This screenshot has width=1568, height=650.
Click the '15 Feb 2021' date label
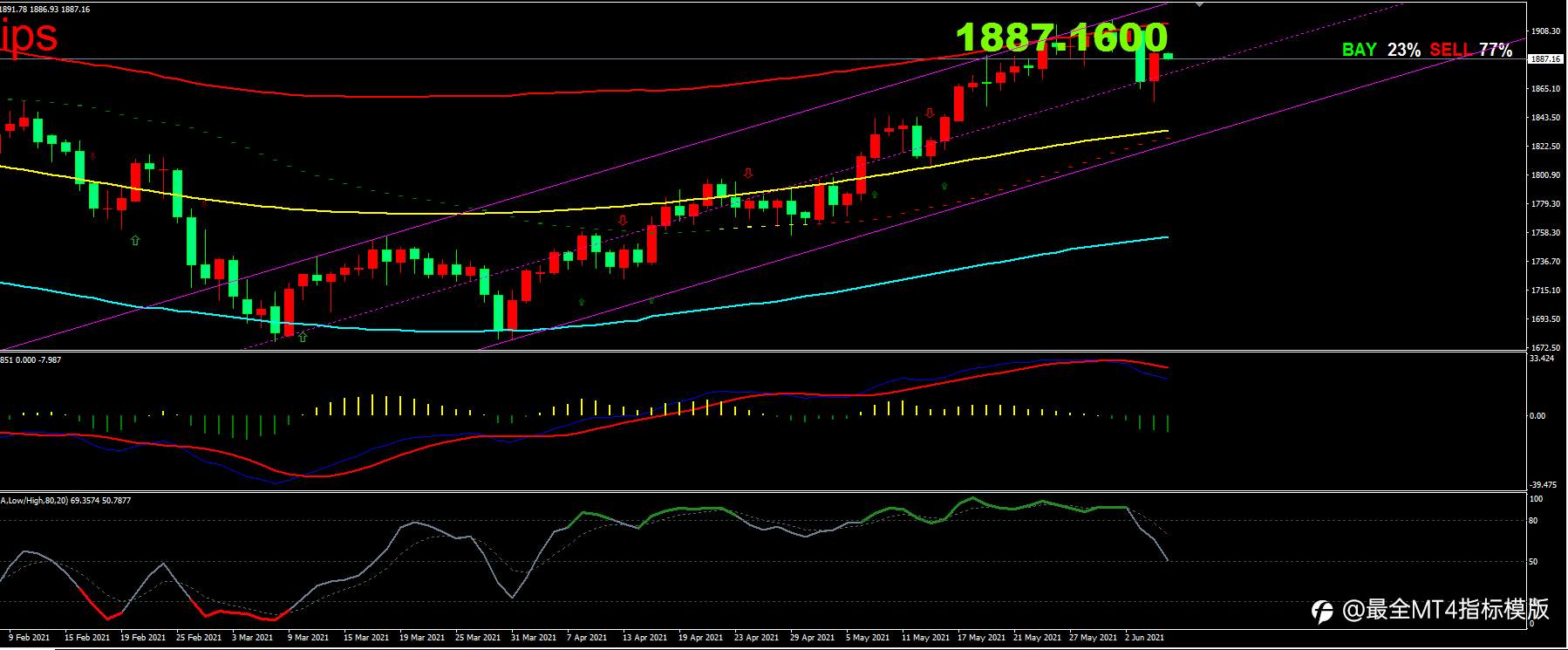pyautogui.click(x=87, y=638)
